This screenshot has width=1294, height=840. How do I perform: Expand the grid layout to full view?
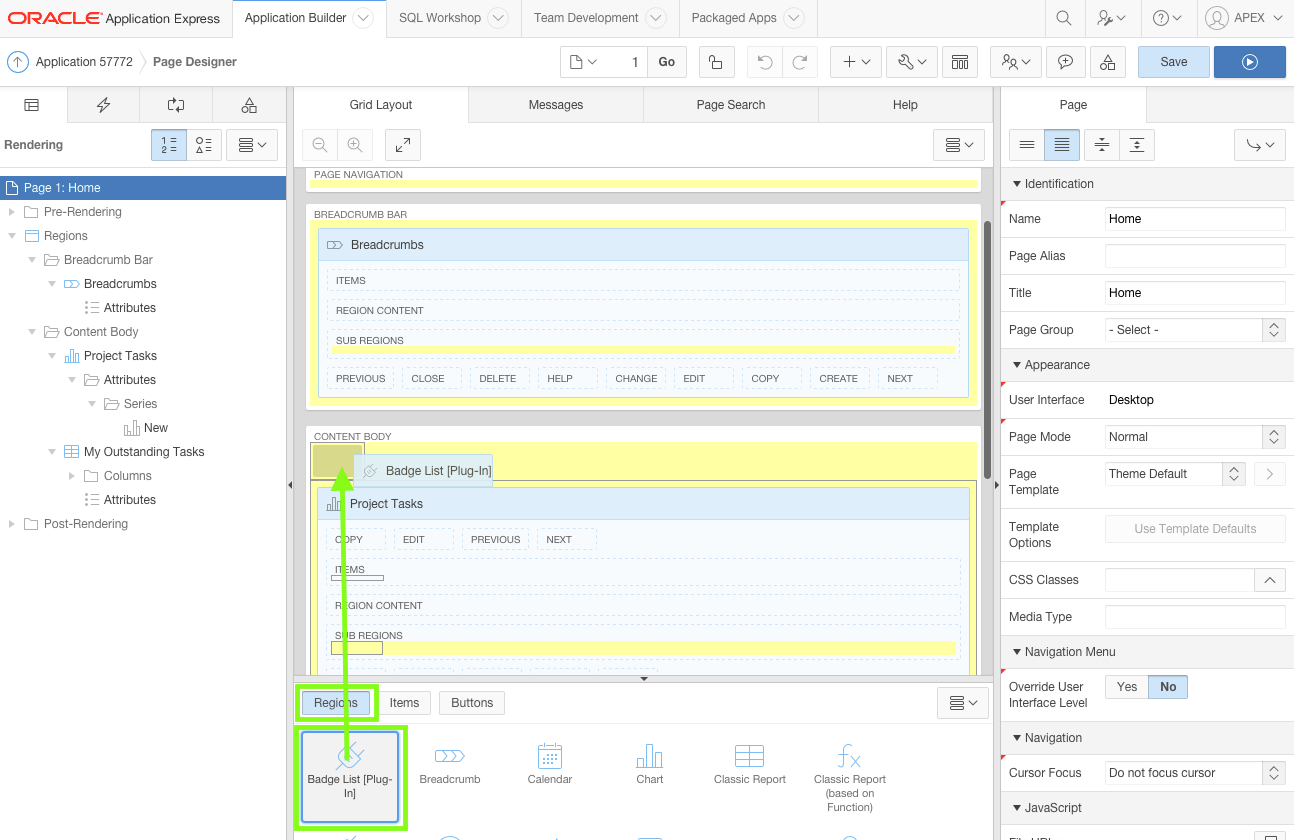(x=402, y=145)
